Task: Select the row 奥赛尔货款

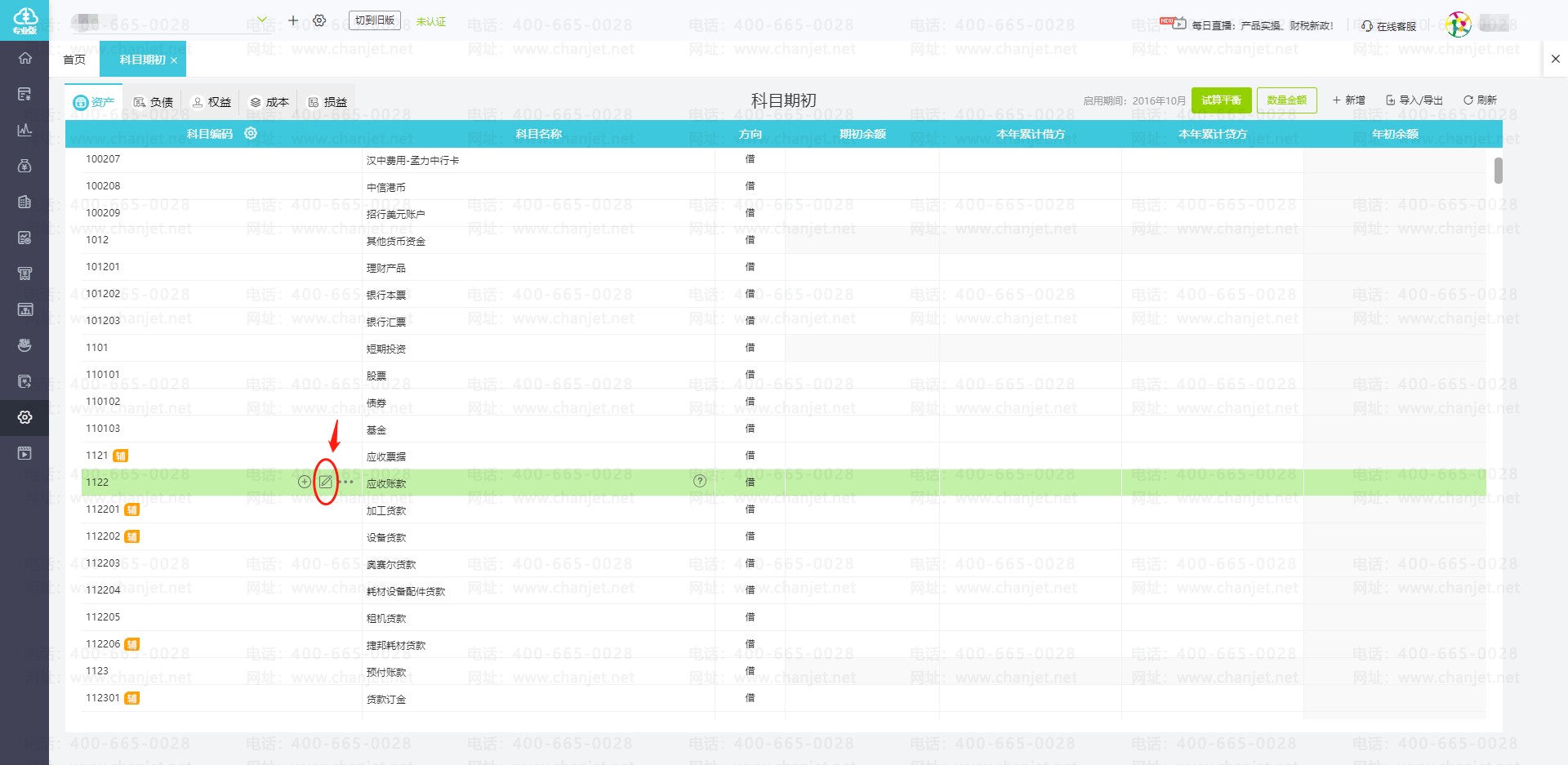Action: coord(784,563)
